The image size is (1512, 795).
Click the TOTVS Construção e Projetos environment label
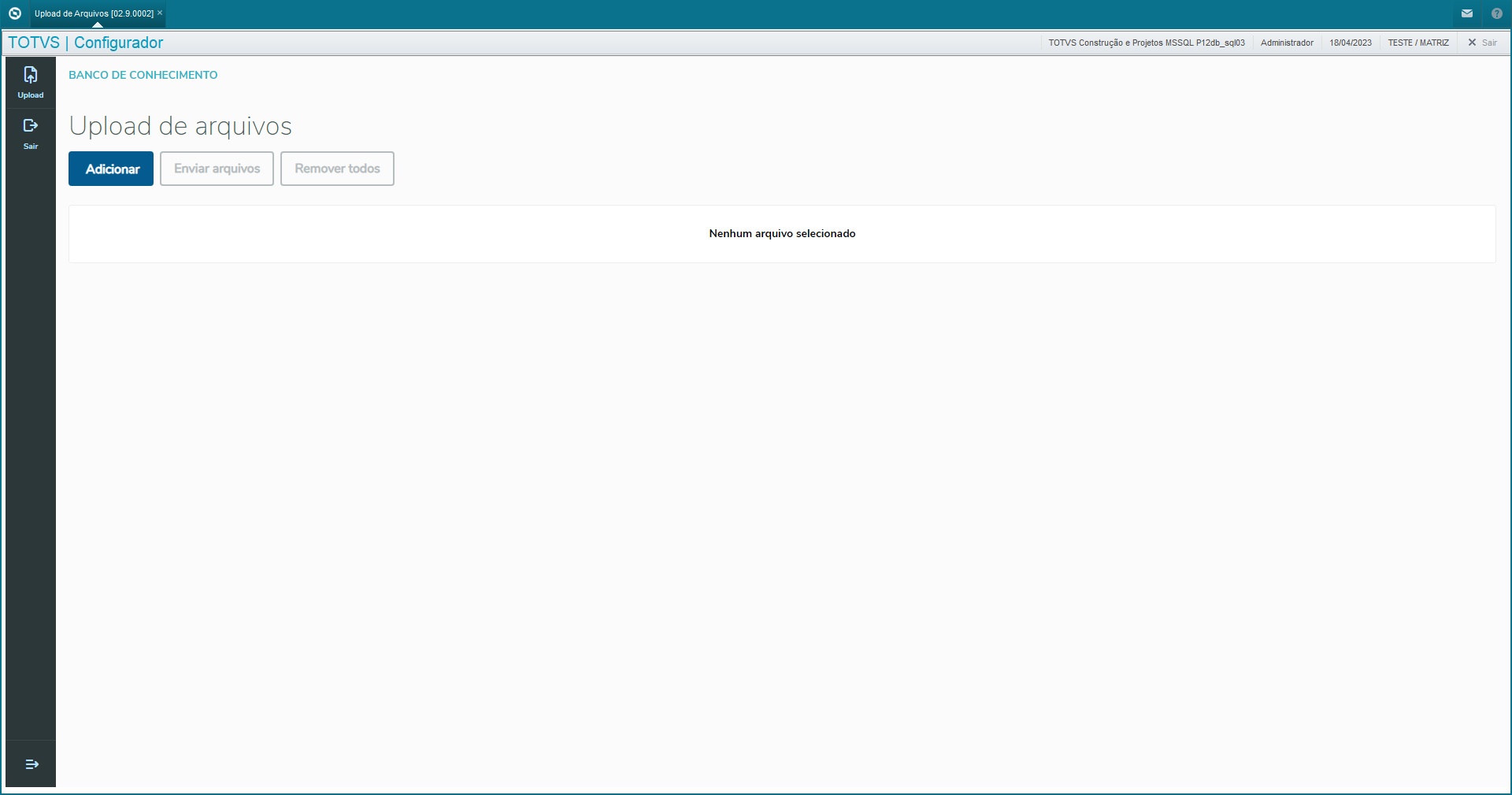(1147, 43)
